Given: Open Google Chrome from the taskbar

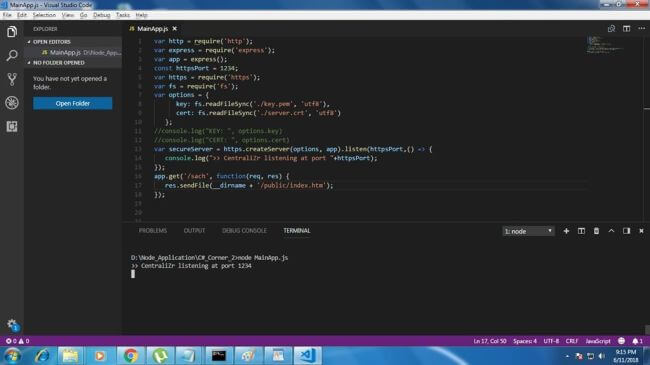Looking at the screenshot, I should (x=130, y=356).
